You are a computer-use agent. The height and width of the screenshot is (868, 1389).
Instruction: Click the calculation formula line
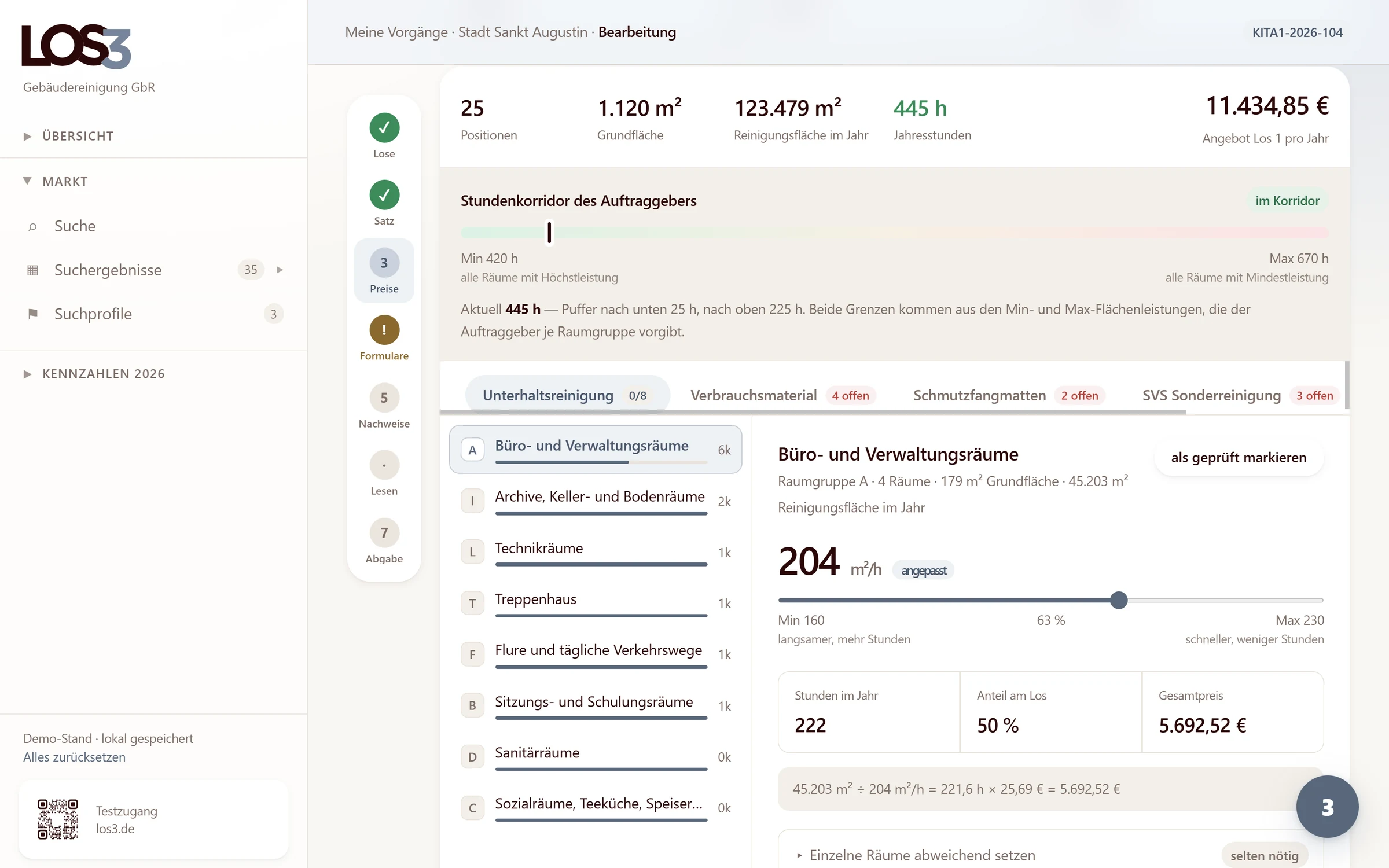click(1051, 789)
